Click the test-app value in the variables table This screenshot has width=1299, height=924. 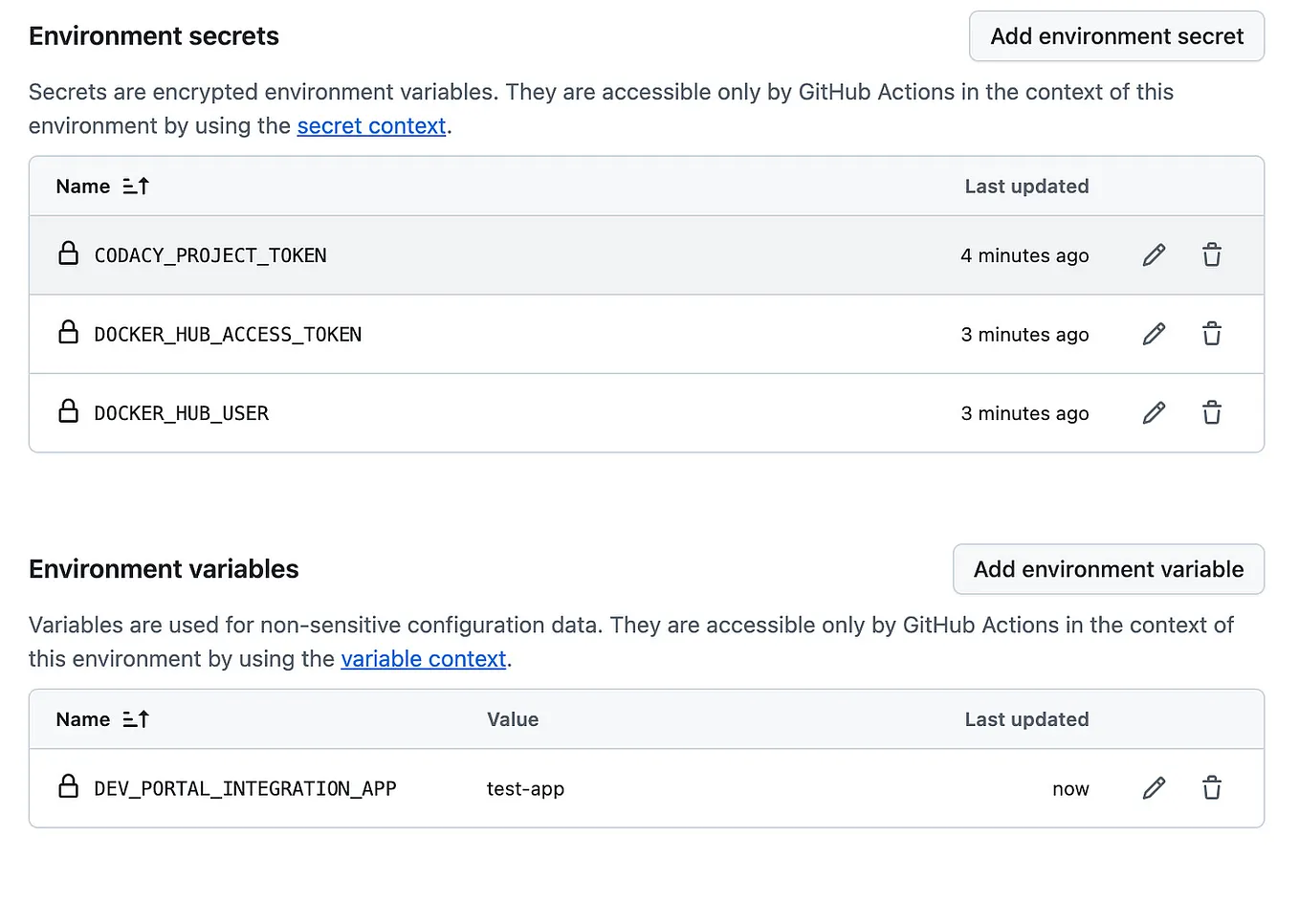524,788
